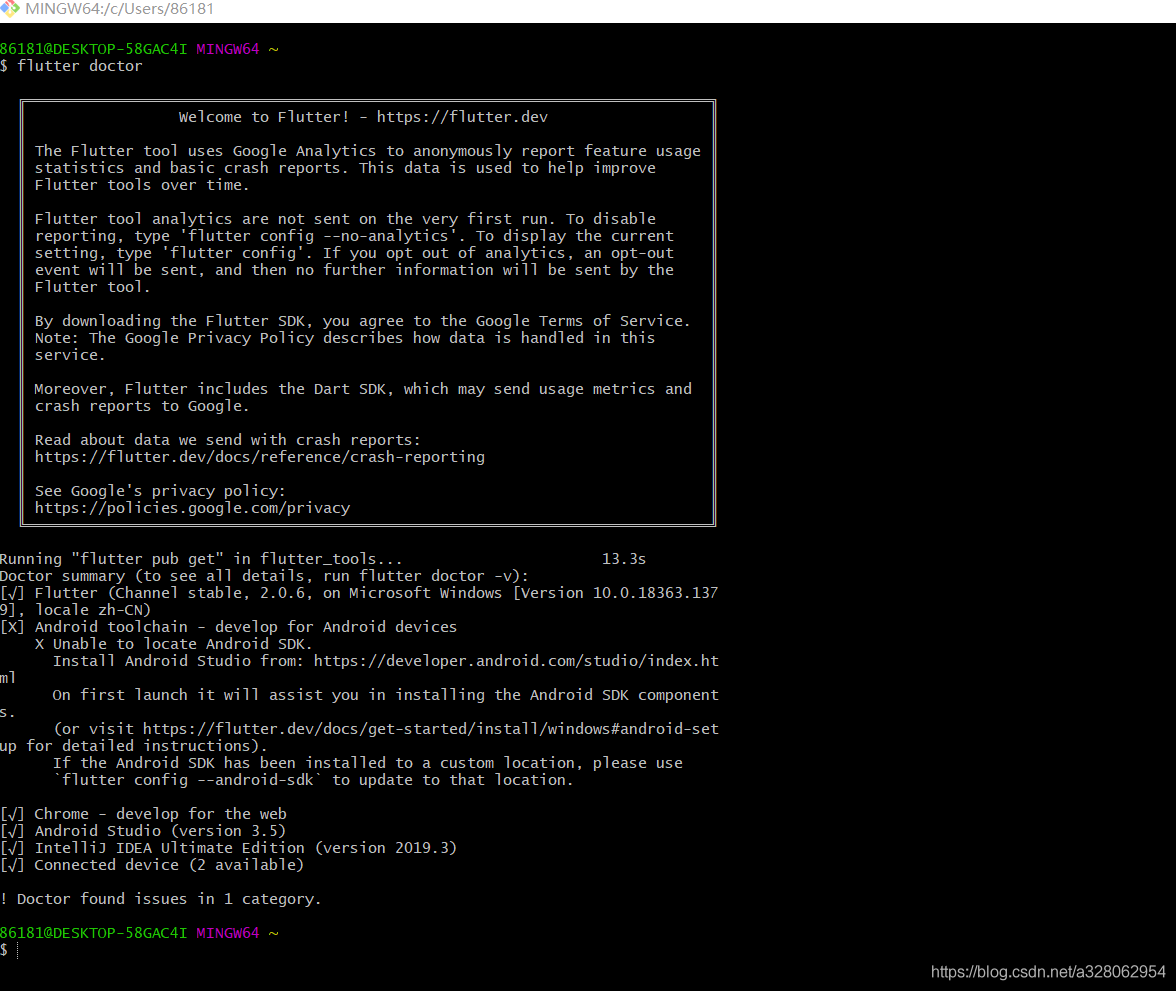Viewport: 1176px width, 991px height.
Task: Open the flutter.dev windows install URL
Action: (x=430, y=729)
